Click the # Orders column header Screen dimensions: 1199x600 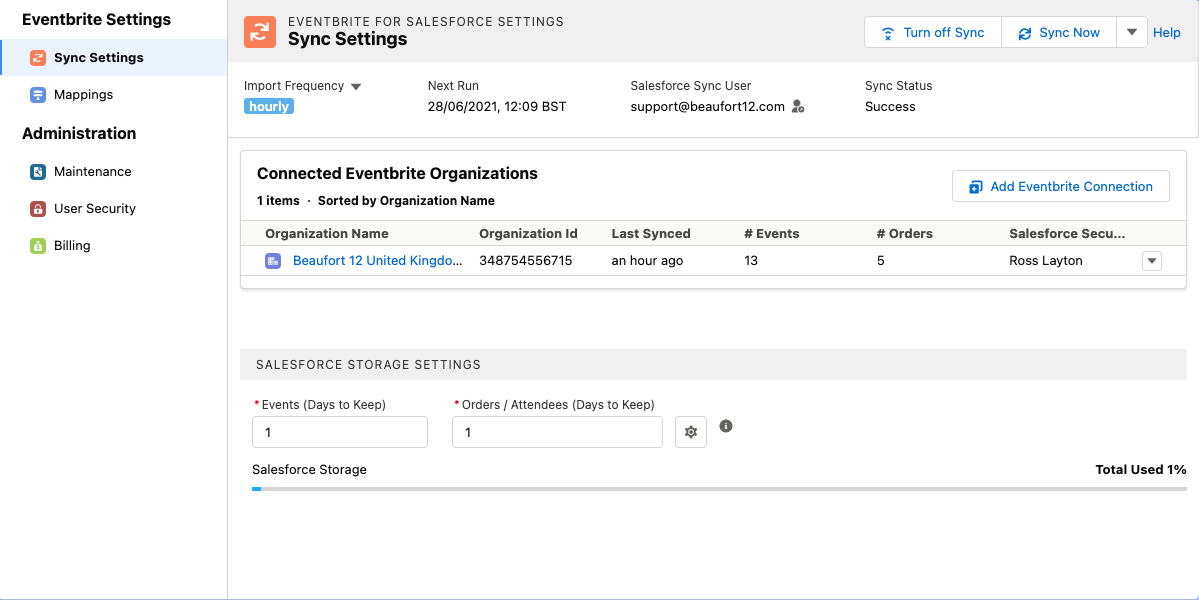[905, 234]
